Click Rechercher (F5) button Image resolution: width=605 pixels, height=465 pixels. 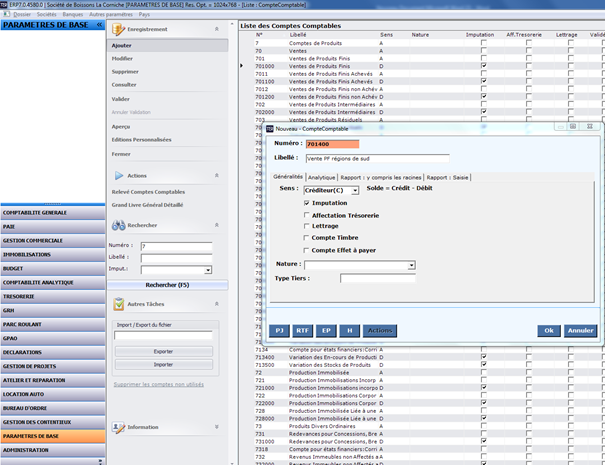click(x=167, y=285)
